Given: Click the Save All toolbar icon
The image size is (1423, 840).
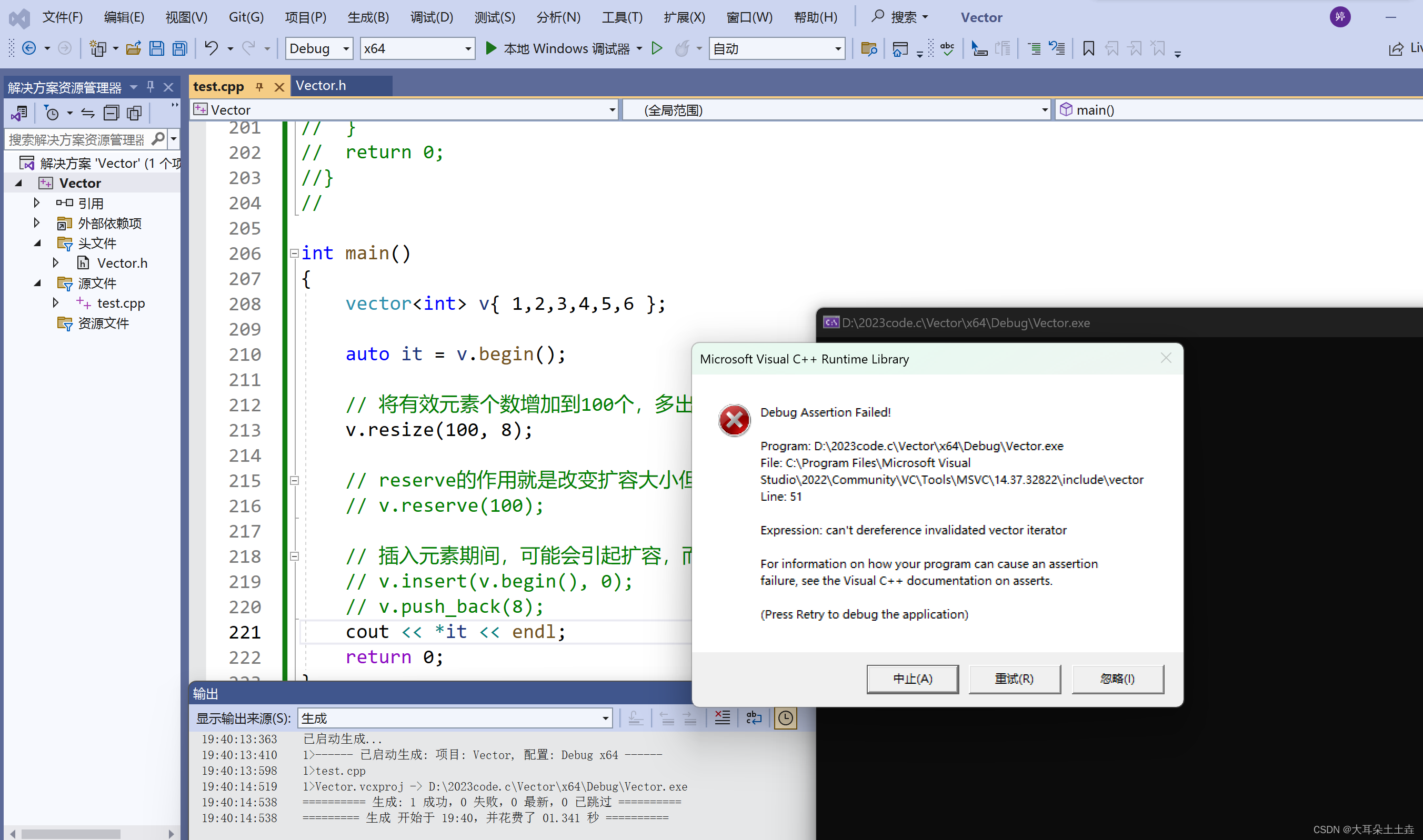Looking at the screenshot, I should (180, 49).
